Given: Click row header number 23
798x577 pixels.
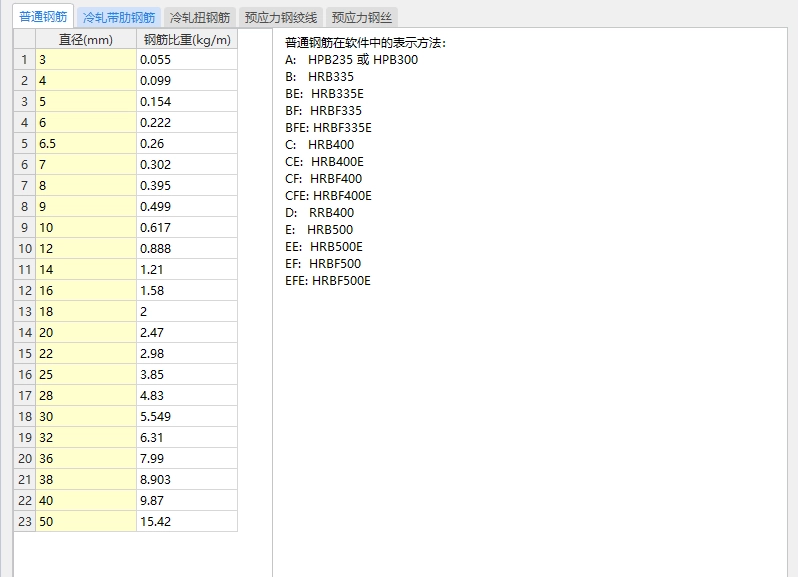Looking at the screenshot, I should point(24,521).
